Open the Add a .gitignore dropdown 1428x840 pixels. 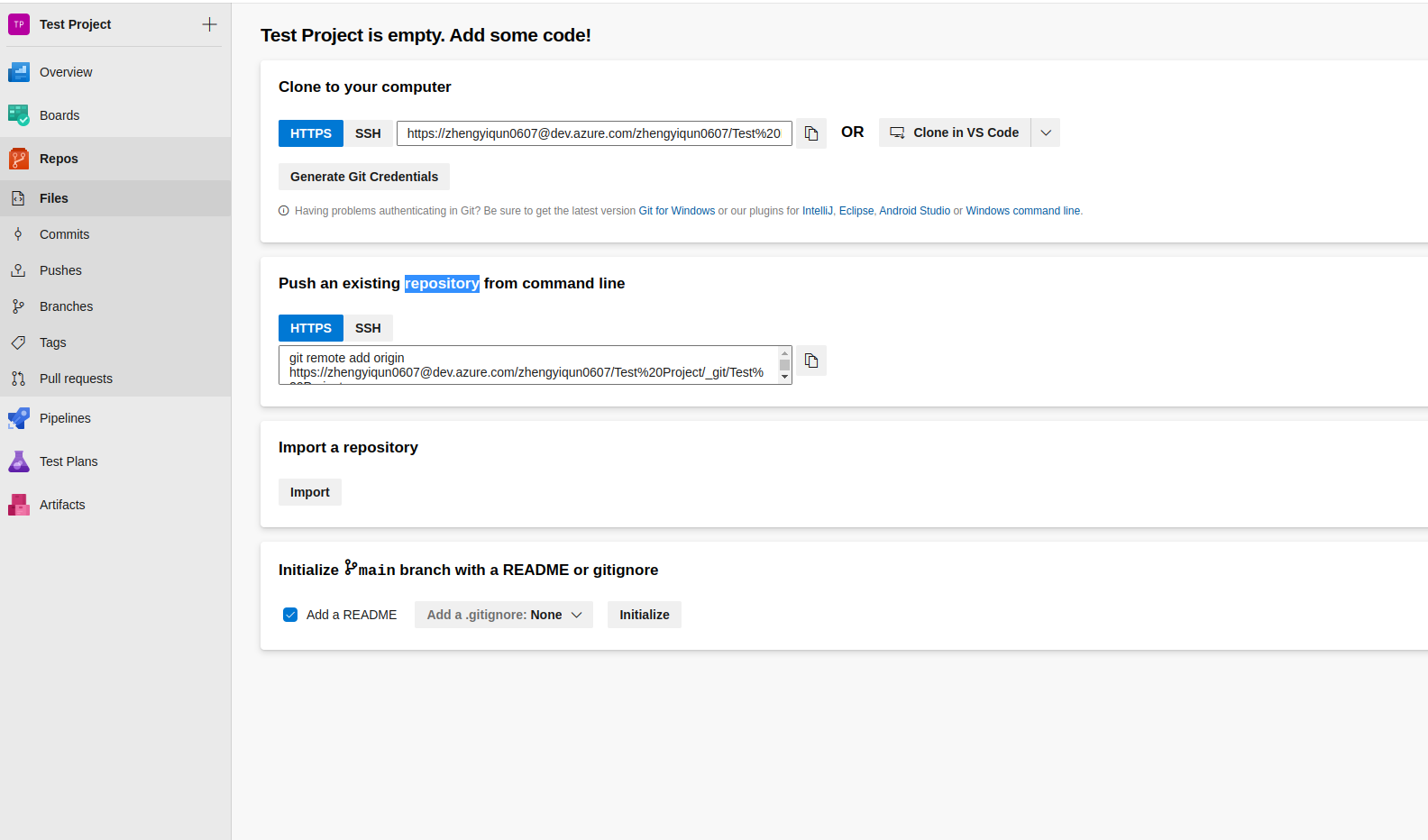504,615
